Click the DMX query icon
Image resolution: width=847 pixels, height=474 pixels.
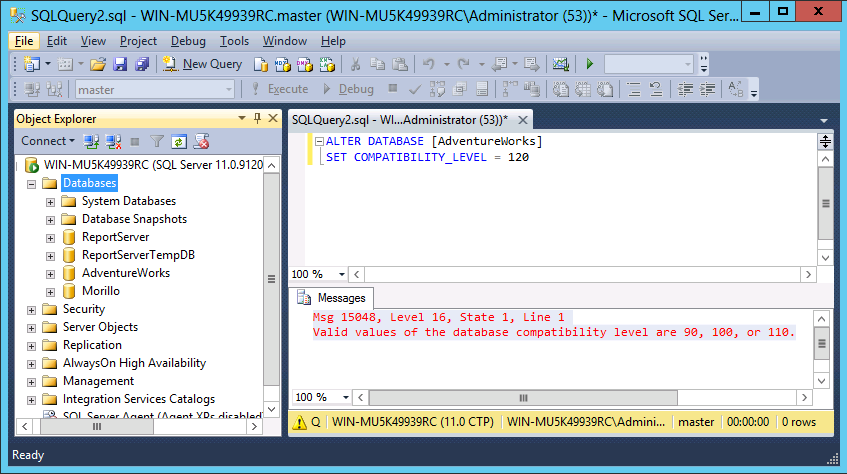point(305,64)
